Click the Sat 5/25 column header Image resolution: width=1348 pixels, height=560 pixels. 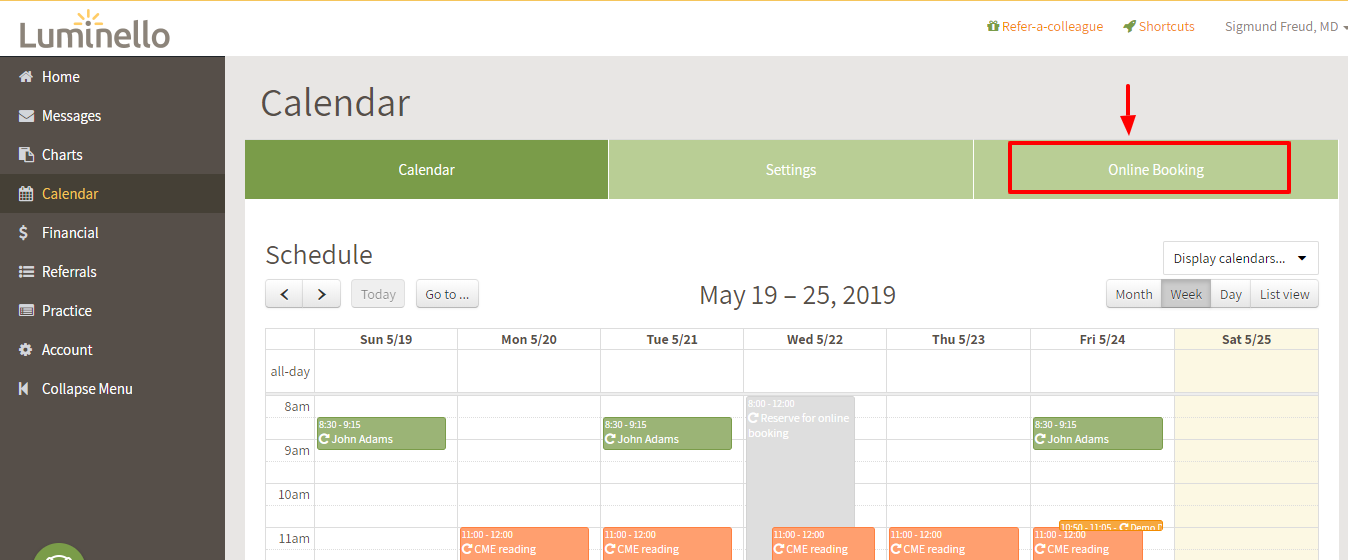click(x=1246, y=339)
